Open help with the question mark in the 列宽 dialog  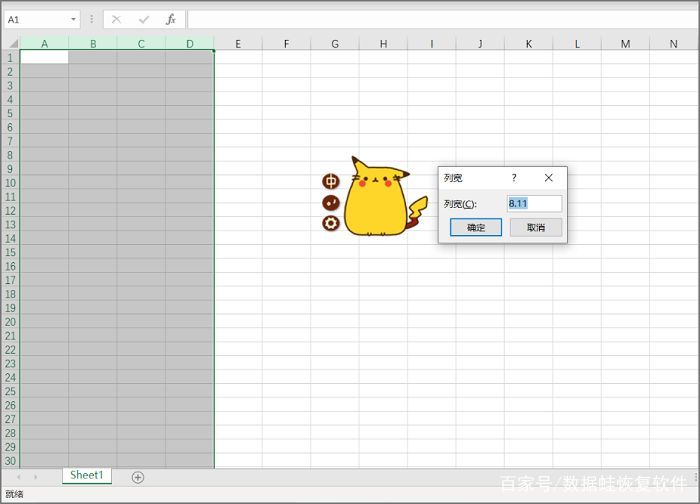click(514, 178)
